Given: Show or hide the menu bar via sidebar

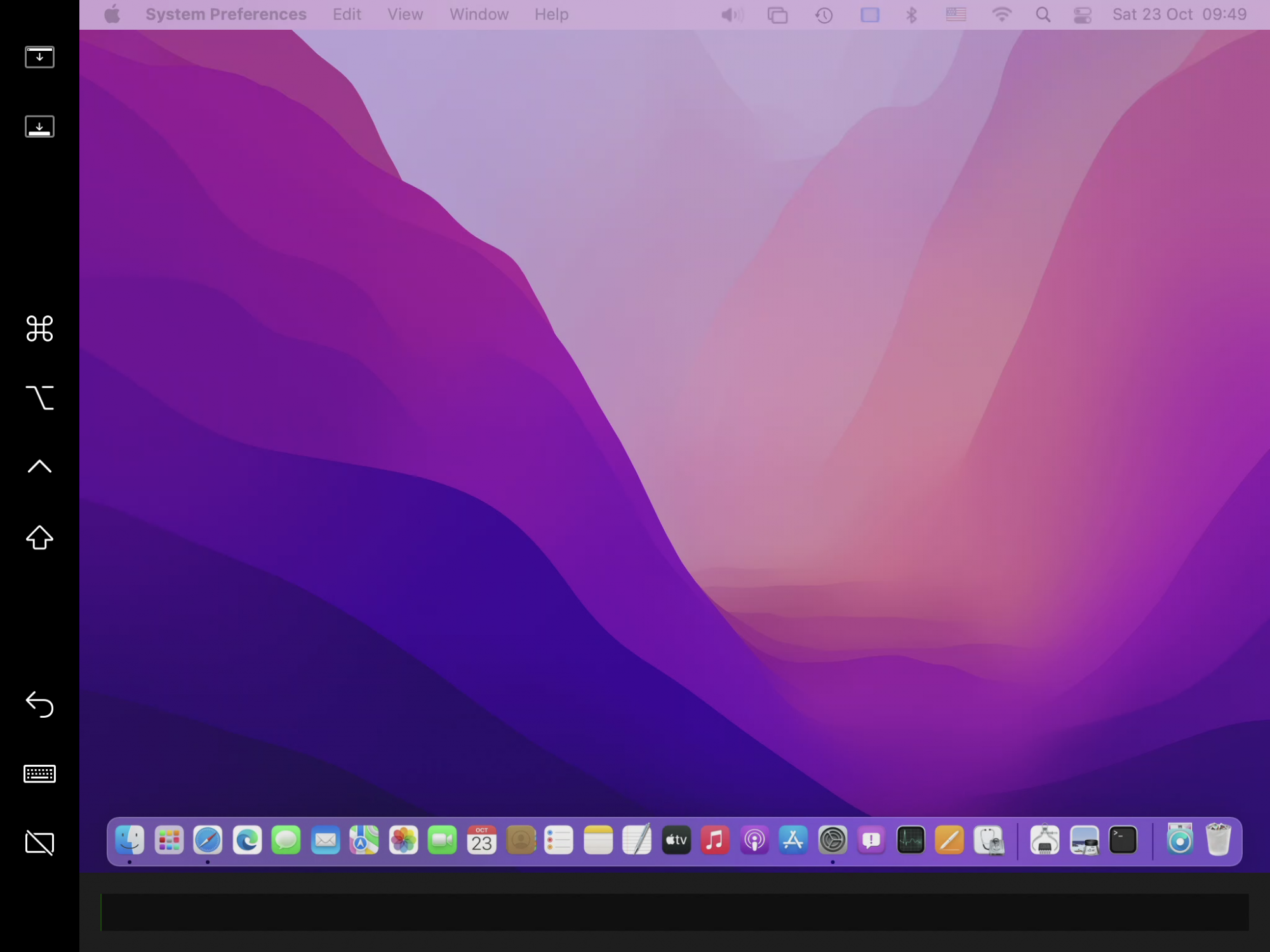Looking at the screenshot, I should pos(39,57).
